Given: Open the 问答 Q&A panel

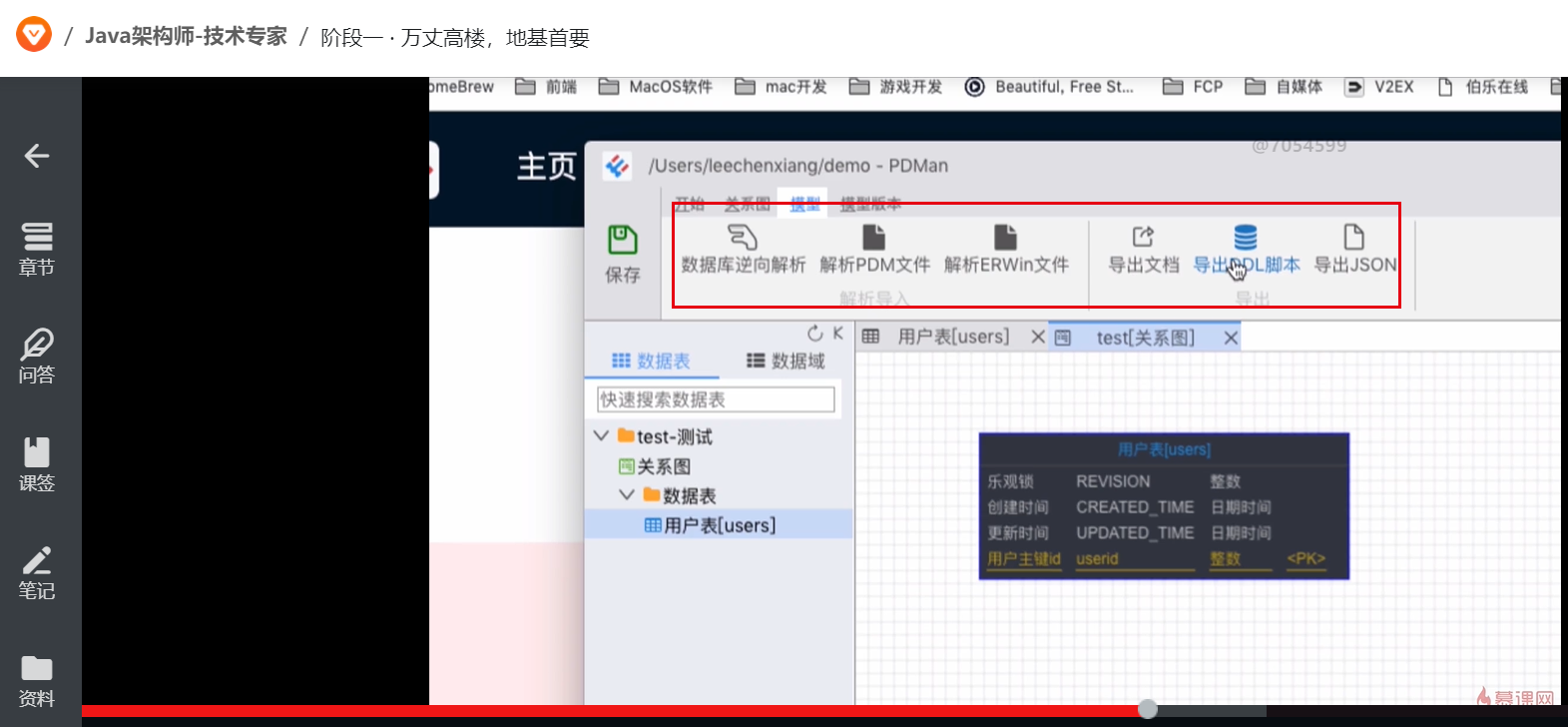Looking at the screenshot, I should pos(37,357).
